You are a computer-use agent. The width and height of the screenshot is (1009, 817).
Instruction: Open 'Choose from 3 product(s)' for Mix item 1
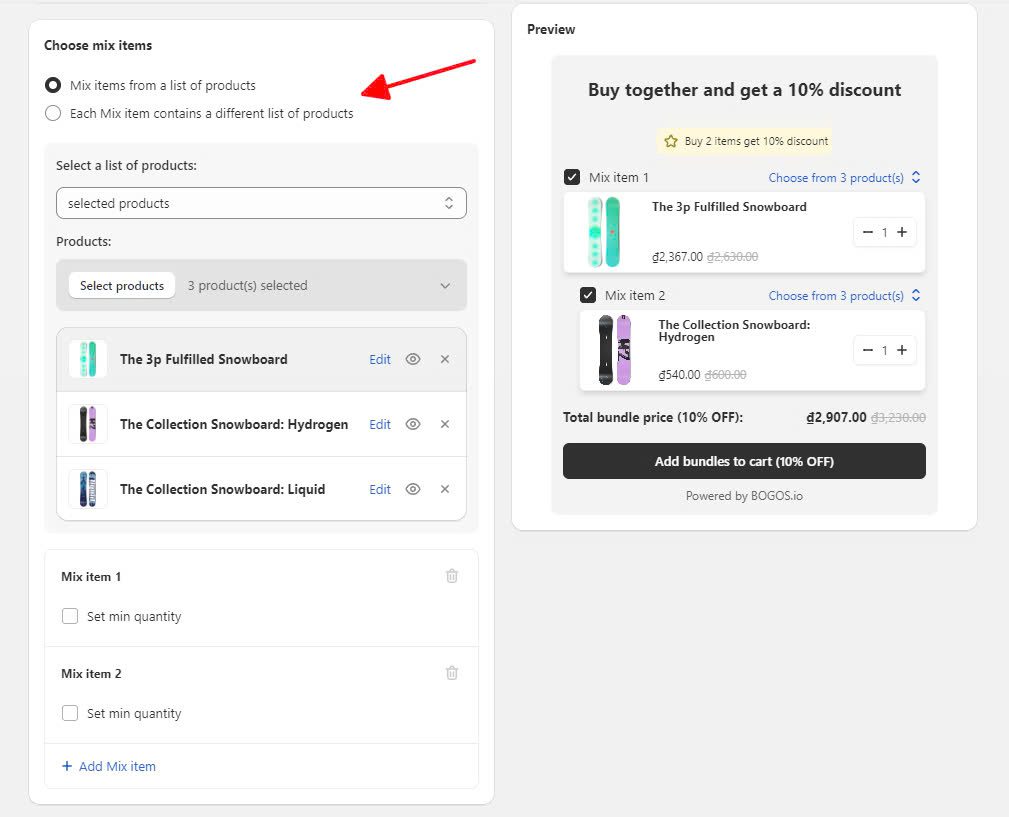[844, 178]
